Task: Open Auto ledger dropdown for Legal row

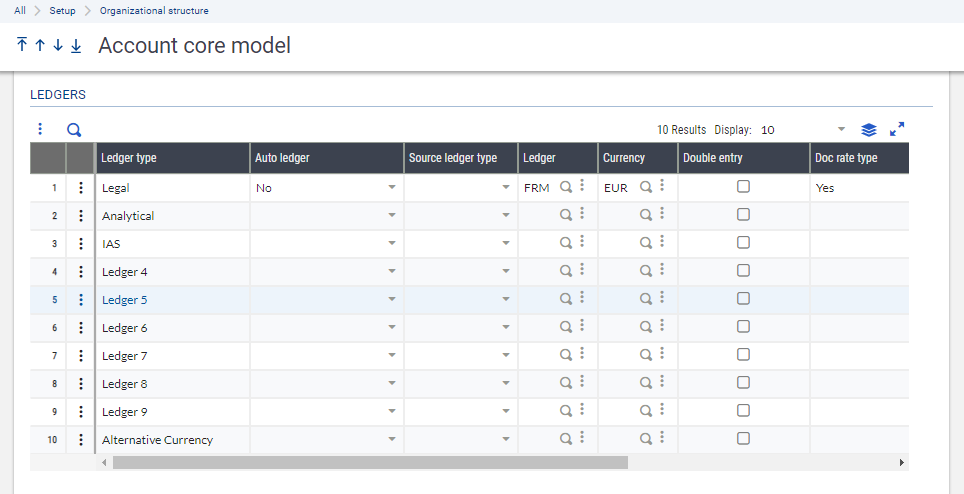Action: coord(392,188)
